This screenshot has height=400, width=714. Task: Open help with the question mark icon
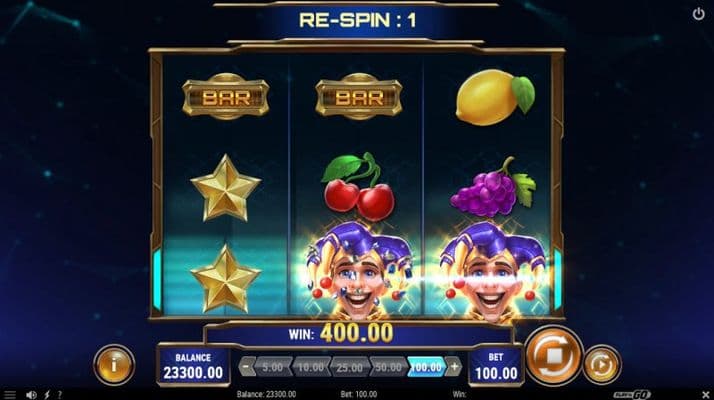pyautogui.click(x=60, y=395)
